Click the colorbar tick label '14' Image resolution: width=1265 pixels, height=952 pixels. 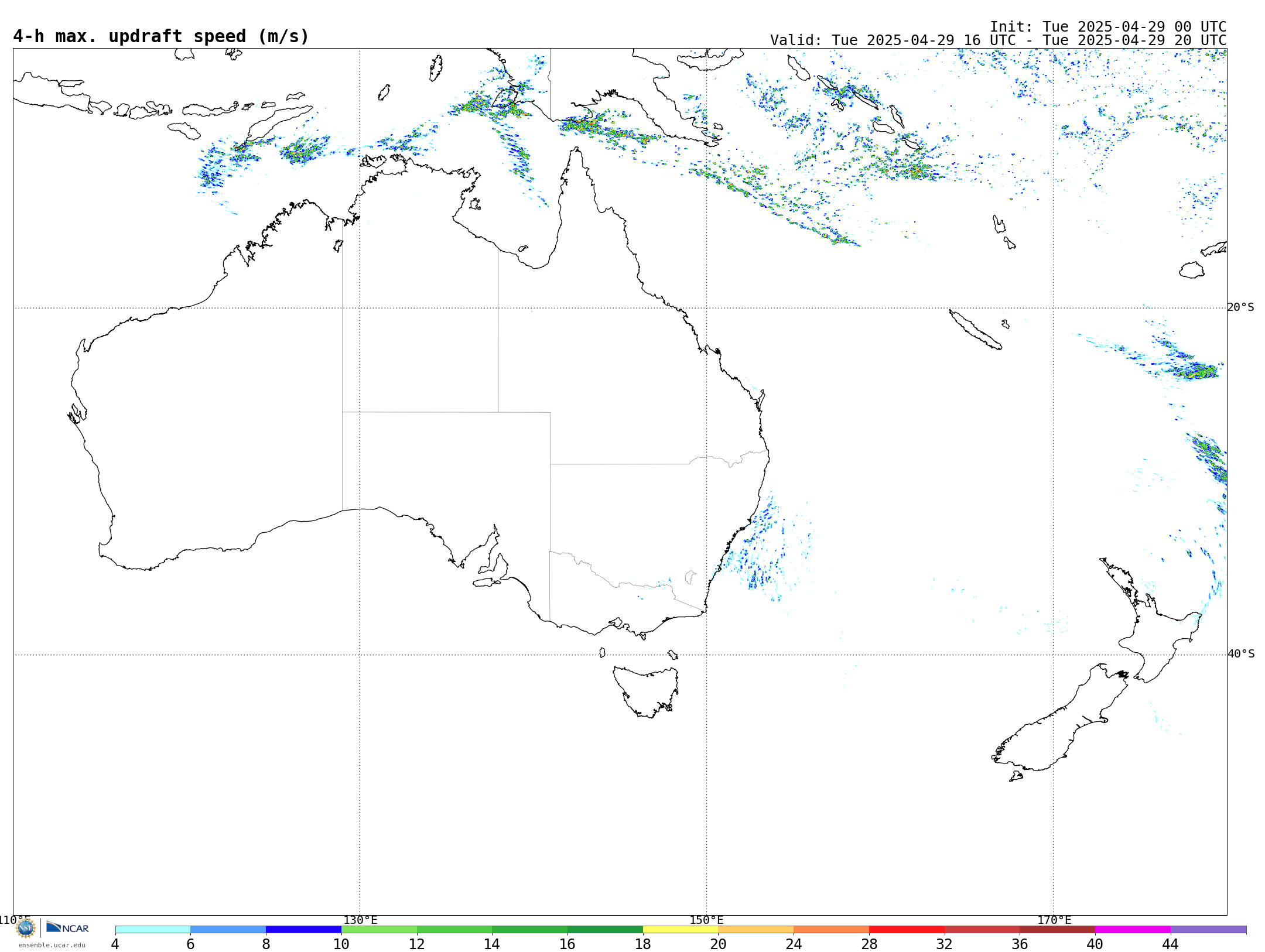tap(492, 944)
